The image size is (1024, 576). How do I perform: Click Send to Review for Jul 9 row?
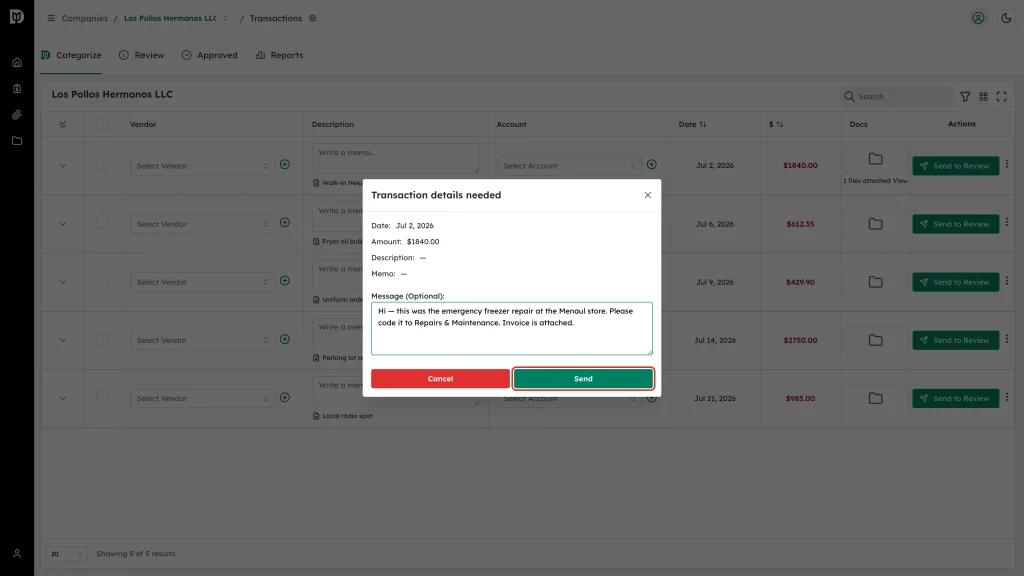click(x=955, y=282)
